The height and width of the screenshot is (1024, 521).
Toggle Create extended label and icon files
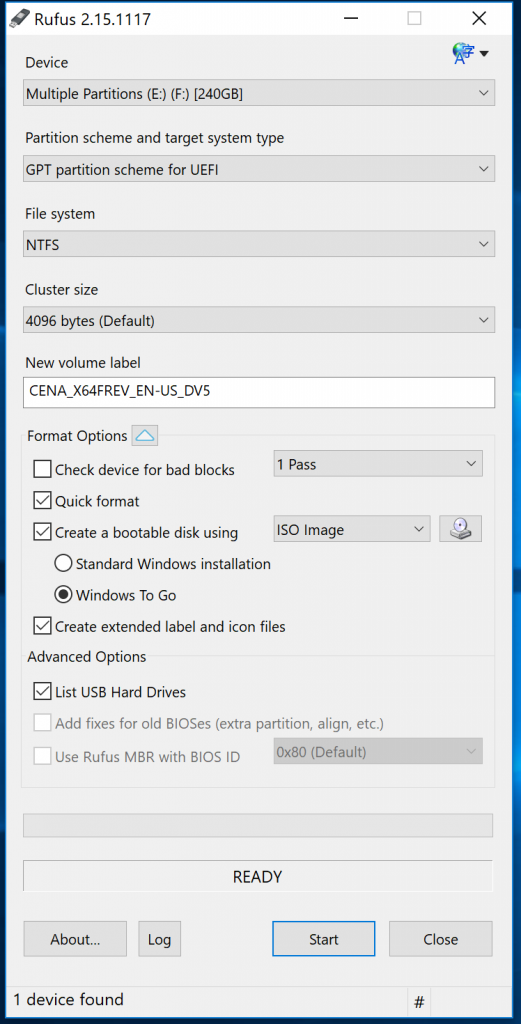coord(42,626)
